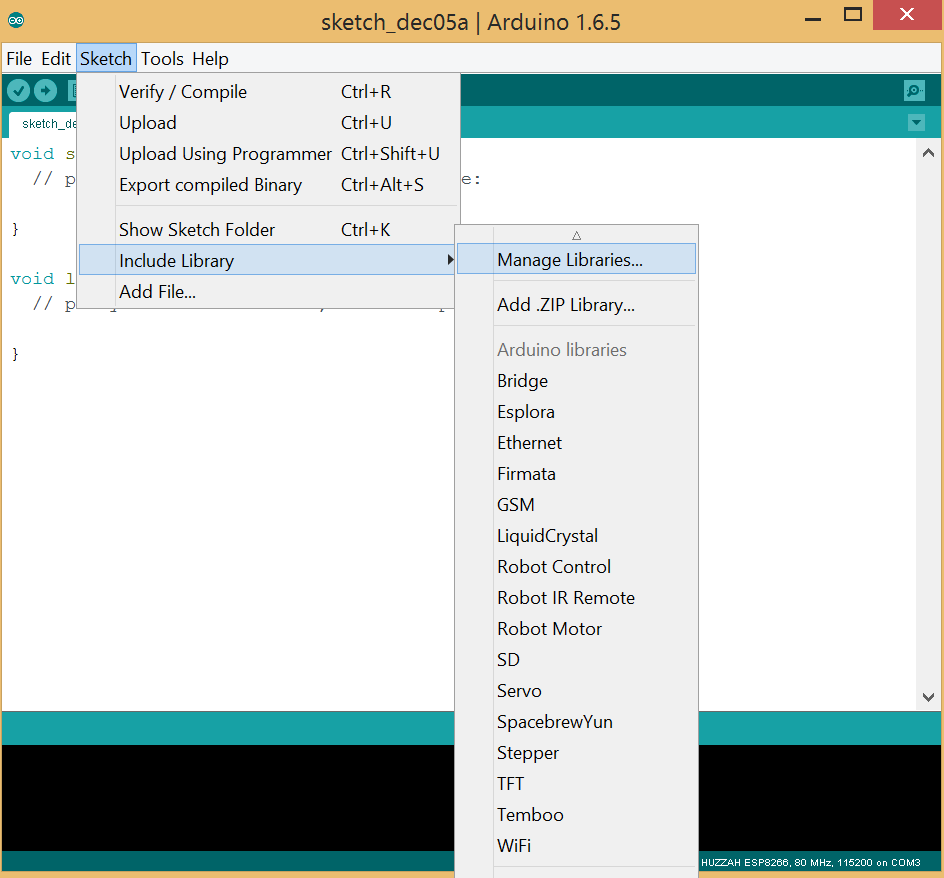Open the Help menu
Screen dimensions: 944x878
[x=210, y=58]
